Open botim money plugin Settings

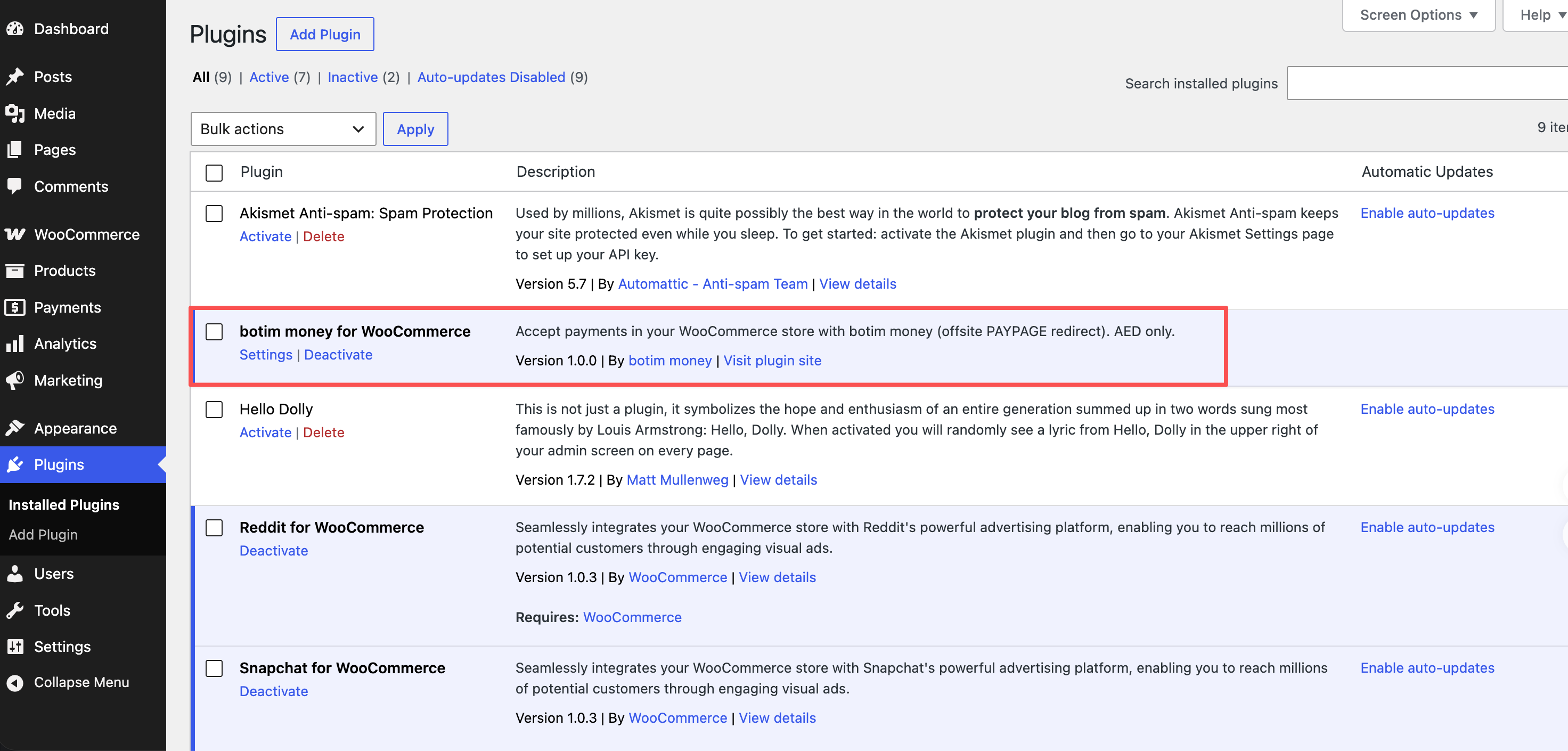266,355
